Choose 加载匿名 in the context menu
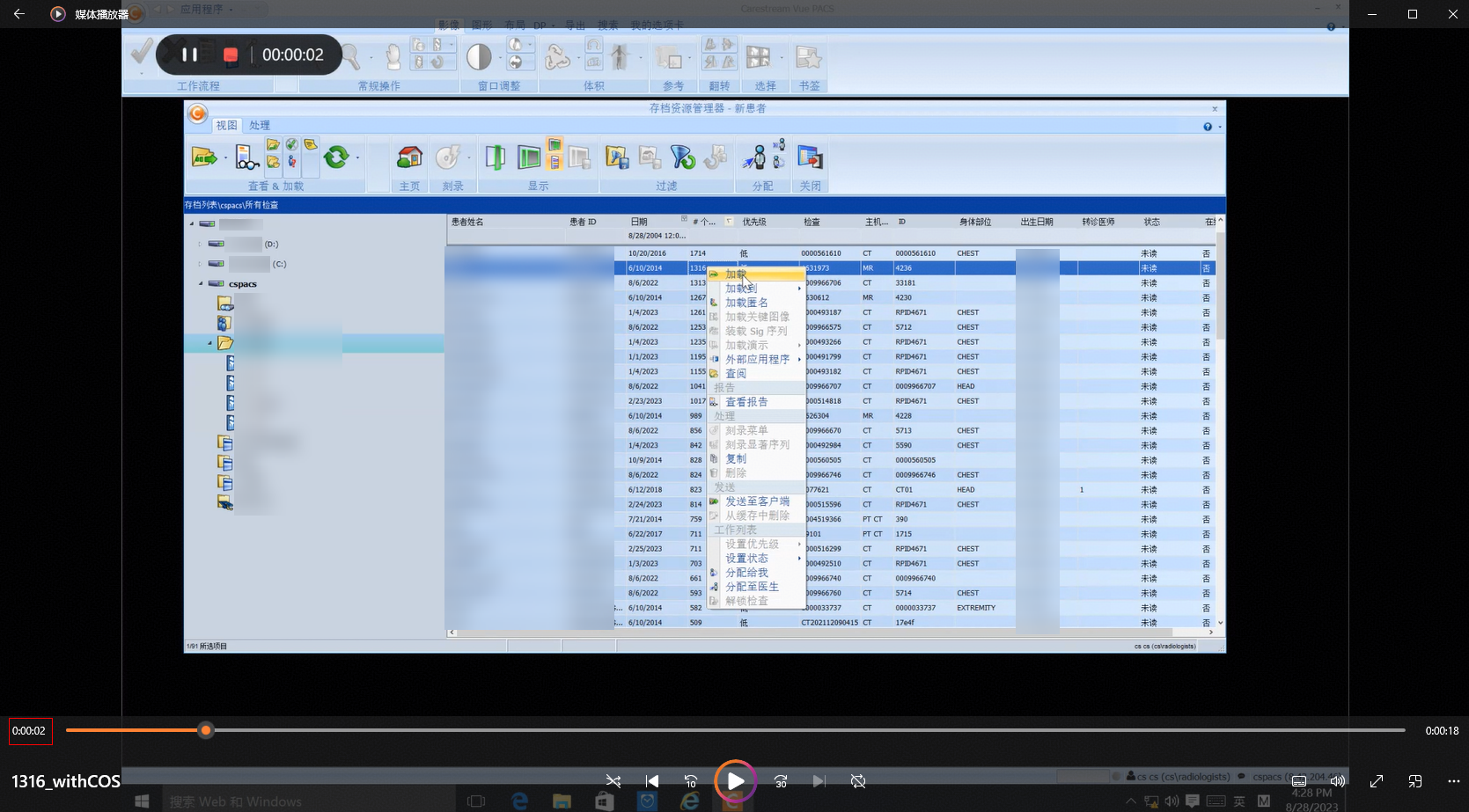Image resolution: width=1469 pixels, height=812 pixels. click(x=756, y=303)
